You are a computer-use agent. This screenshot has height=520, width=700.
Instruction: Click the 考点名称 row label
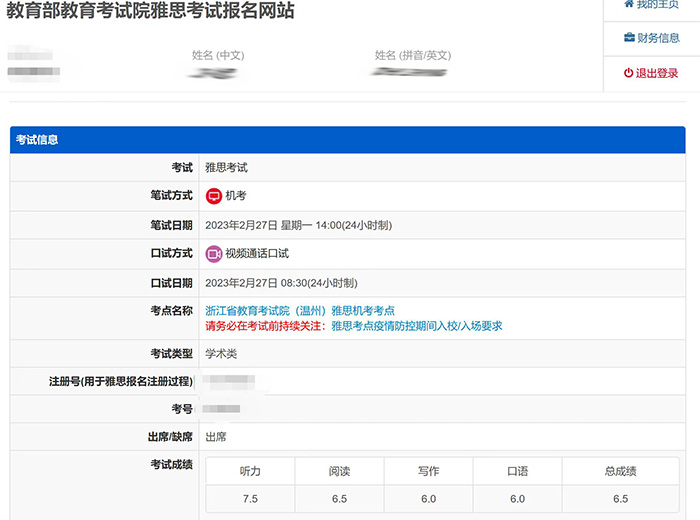(x=171, y=311)
